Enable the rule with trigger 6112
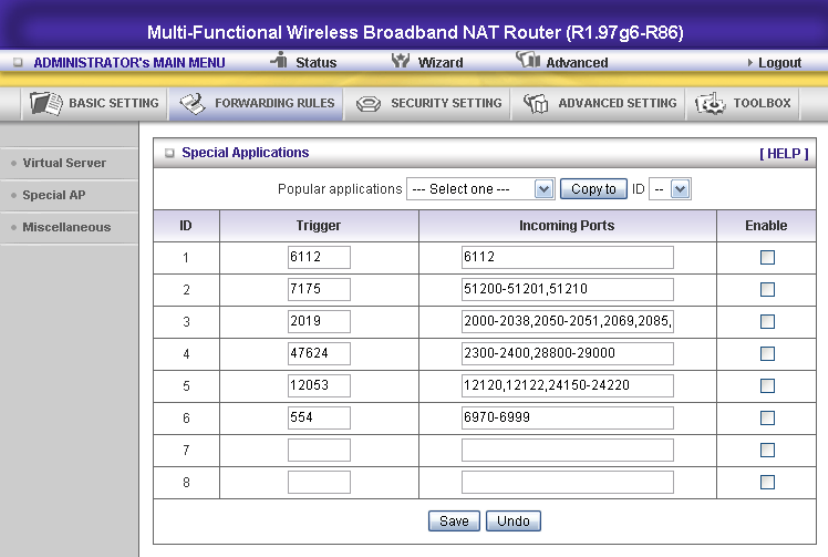The width and height of the screenshot is (828, 557). (767, 257)
